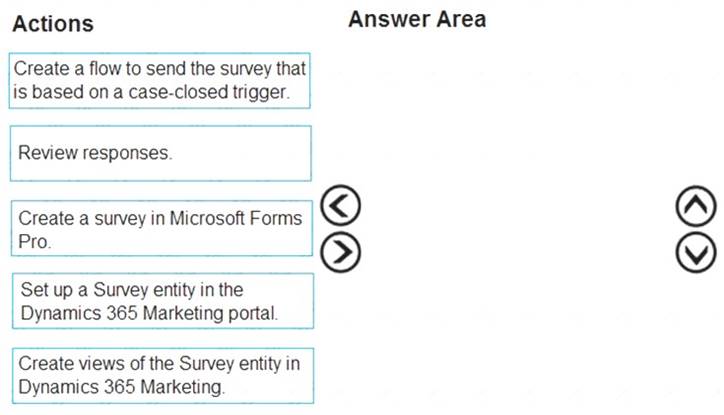Reorder selected answer upward with chevron
The width and height of the screenshot is (724, 415).
click(696, 206)
